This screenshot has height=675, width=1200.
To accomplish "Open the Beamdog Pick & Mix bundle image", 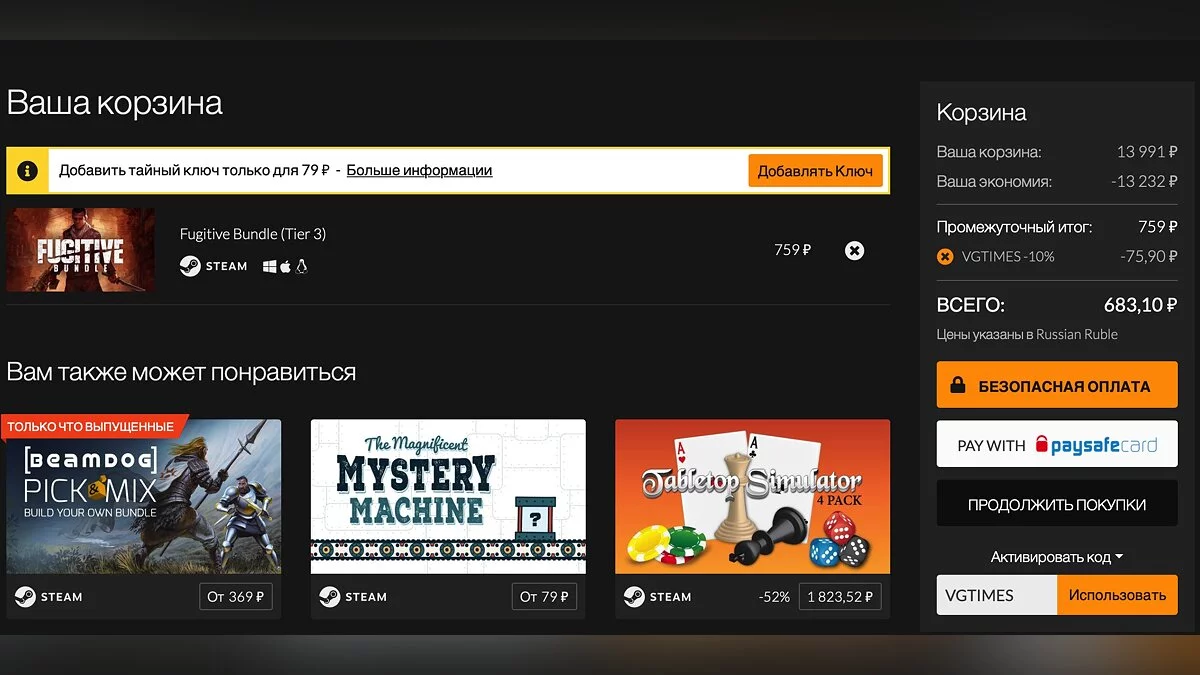I will [x=144, y=496].
